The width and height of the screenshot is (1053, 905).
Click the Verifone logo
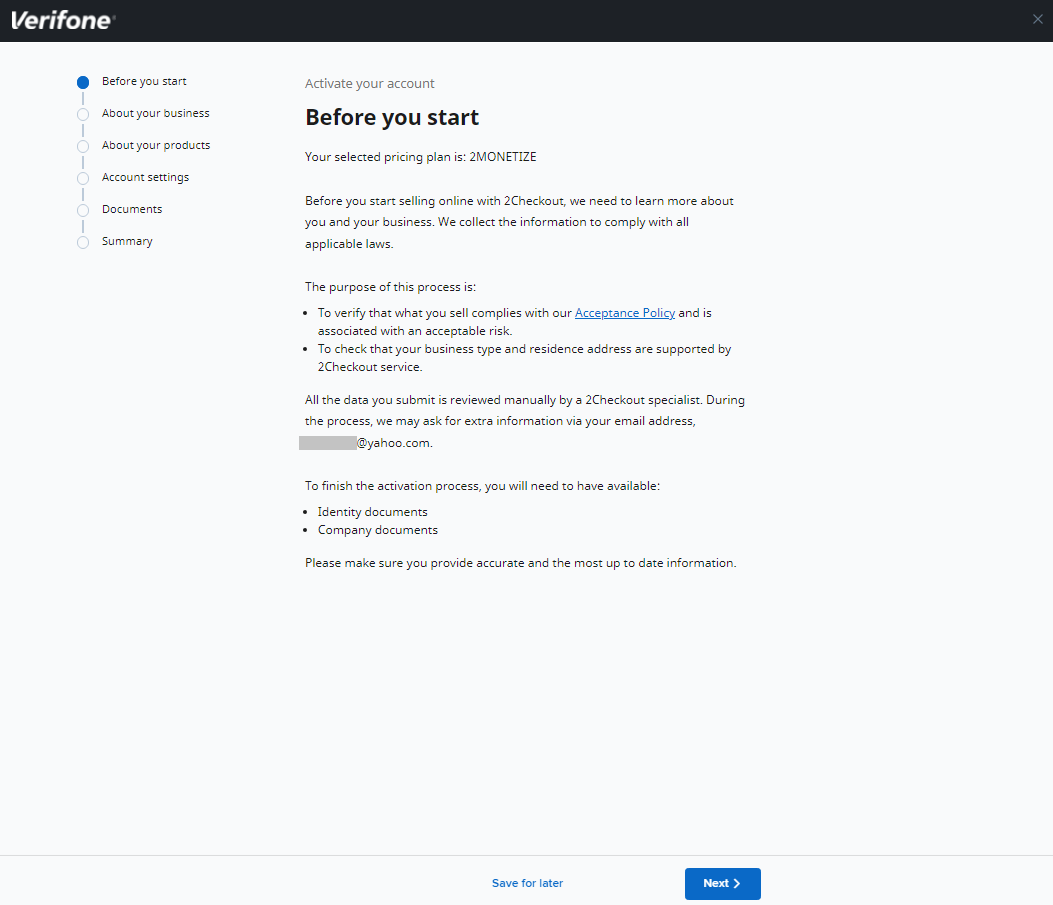[63, 20]
